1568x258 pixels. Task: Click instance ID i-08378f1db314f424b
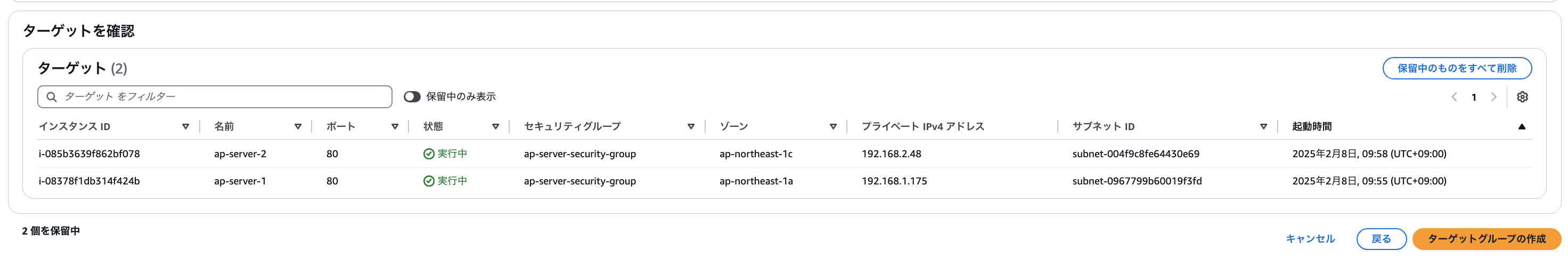click(89, 181)
